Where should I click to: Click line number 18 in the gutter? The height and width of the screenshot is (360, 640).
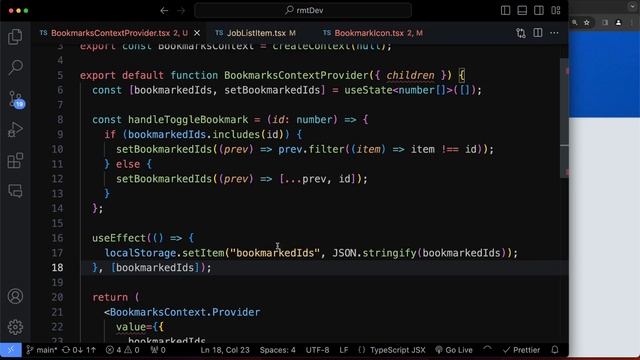pos(58,268)
